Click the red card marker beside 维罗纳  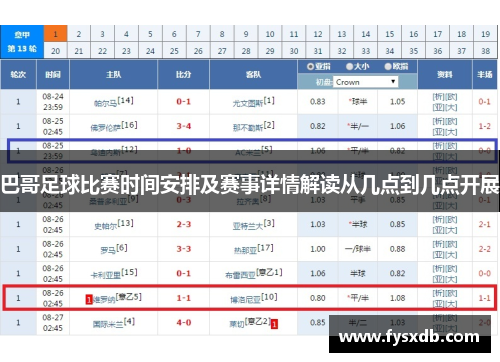coord(89,300)
